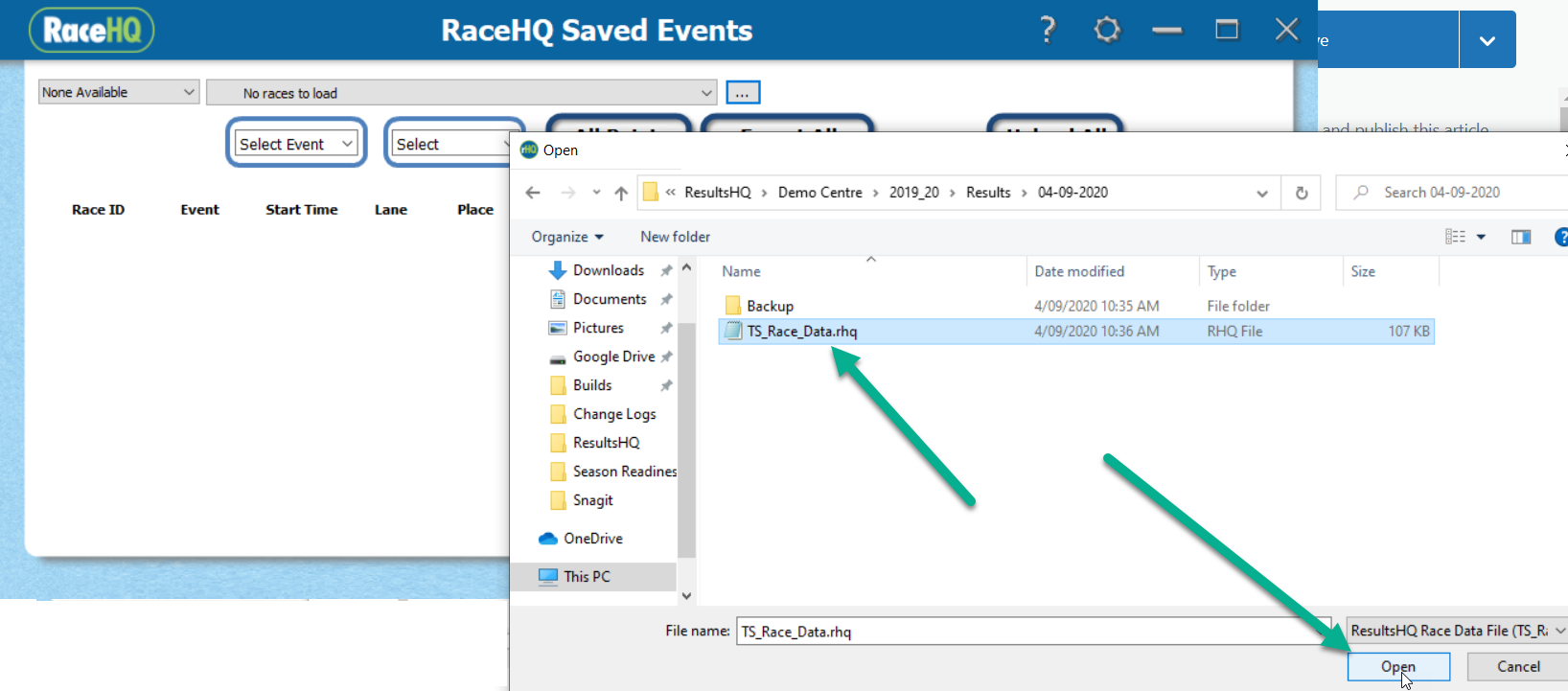Image resolution: width=1568 pixels, height=691 pixels.
Task: Toggle the preview pane icon
Action: point(1521,237)
